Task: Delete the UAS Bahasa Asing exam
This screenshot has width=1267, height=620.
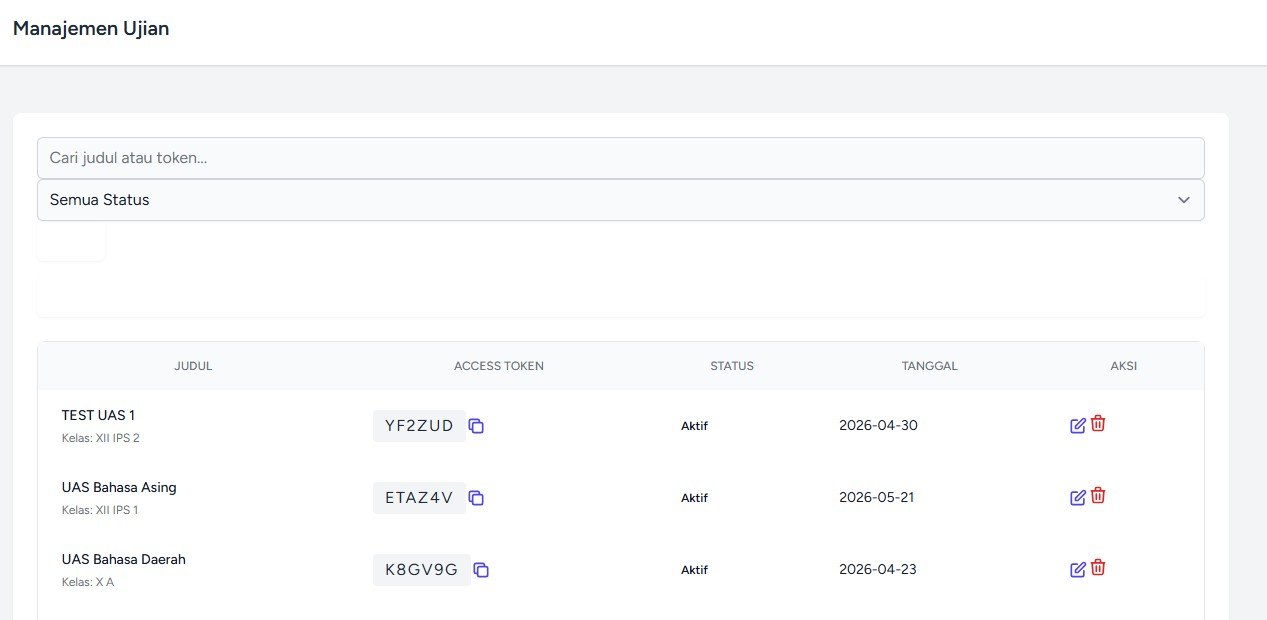Action: point(1098,496)
